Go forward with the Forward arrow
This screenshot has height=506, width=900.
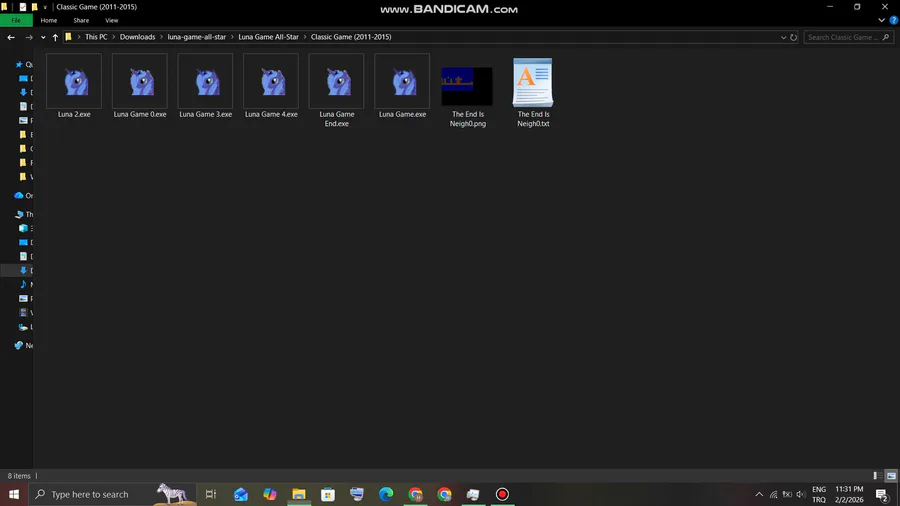pyautogui.click(x=29, y=37)
